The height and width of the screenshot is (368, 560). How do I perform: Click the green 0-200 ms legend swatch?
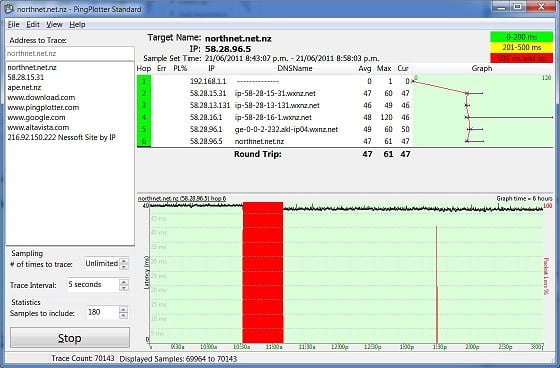point(521,37)
